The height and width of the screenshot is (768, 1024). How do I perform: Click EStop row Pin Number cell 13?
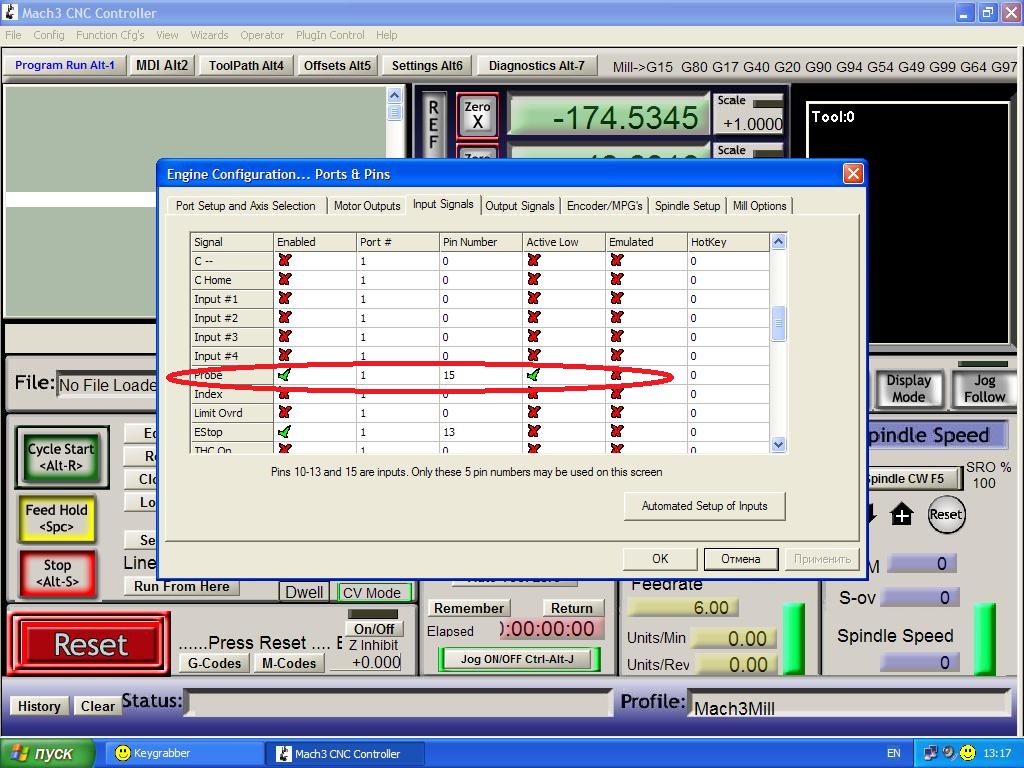coord(481,432)
